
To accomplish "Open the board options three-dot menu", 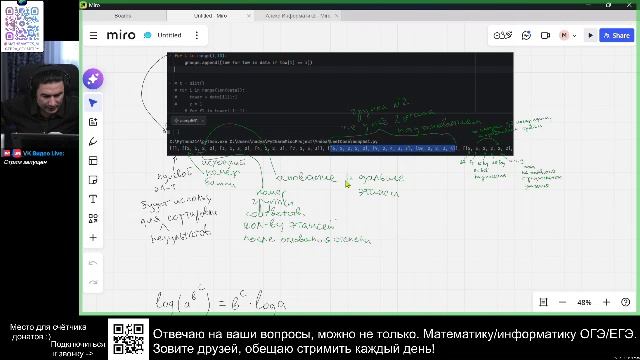I will (x=197, y=35).
